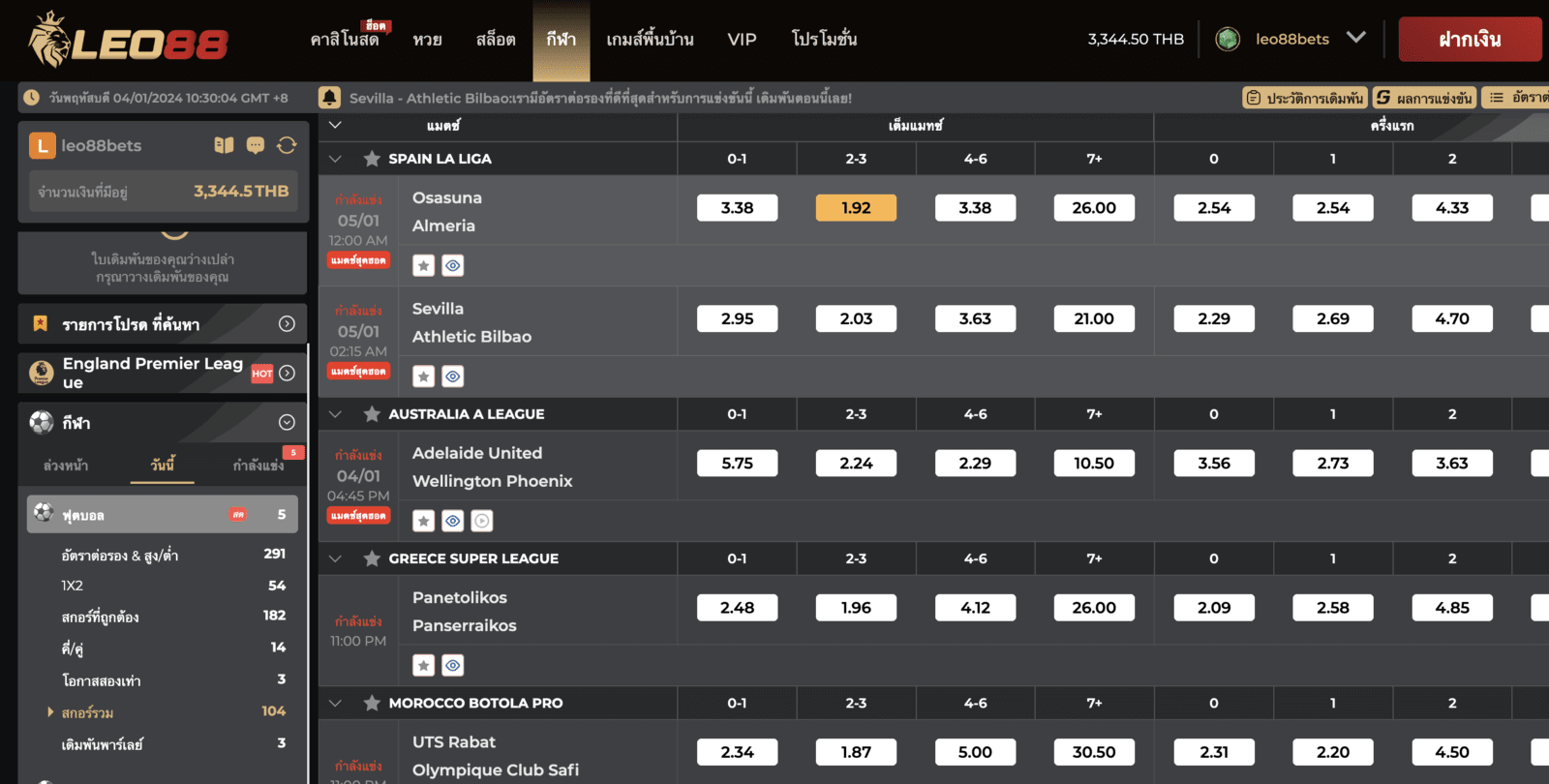Open the หวย menu
Image resolution: width=1549 pixels, height=784 pixels.
[427, 40]
